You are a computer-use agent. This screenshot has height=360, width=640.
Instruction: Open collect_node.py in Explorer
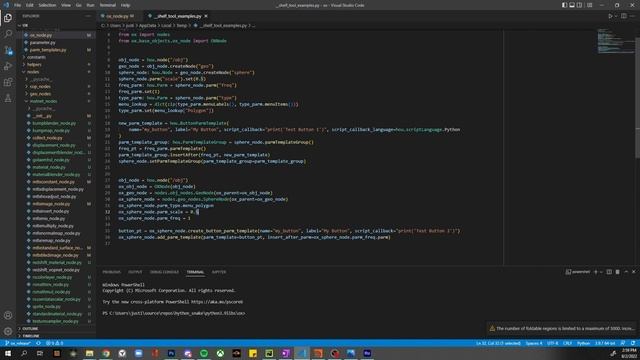pos(47,138)
